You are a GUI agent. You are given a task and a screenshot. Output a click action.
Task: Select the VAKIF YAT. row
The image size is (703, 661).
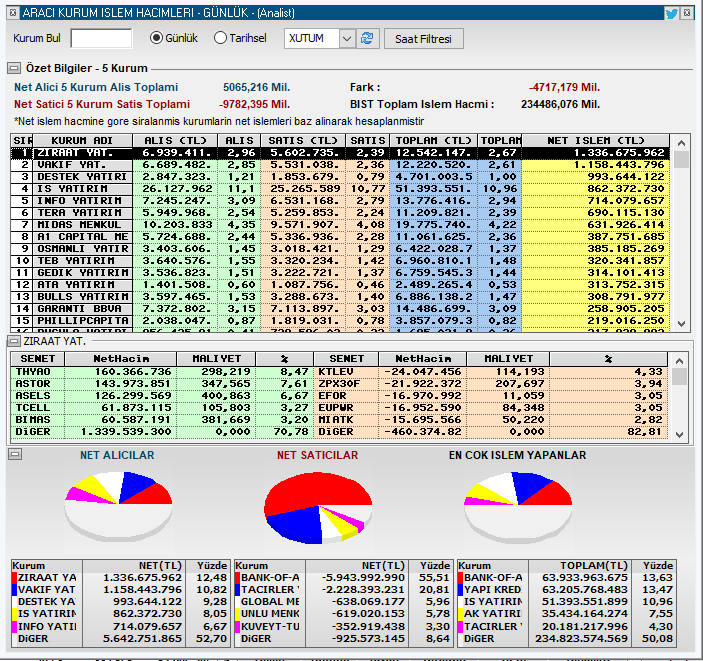click(x=340, y=165)
